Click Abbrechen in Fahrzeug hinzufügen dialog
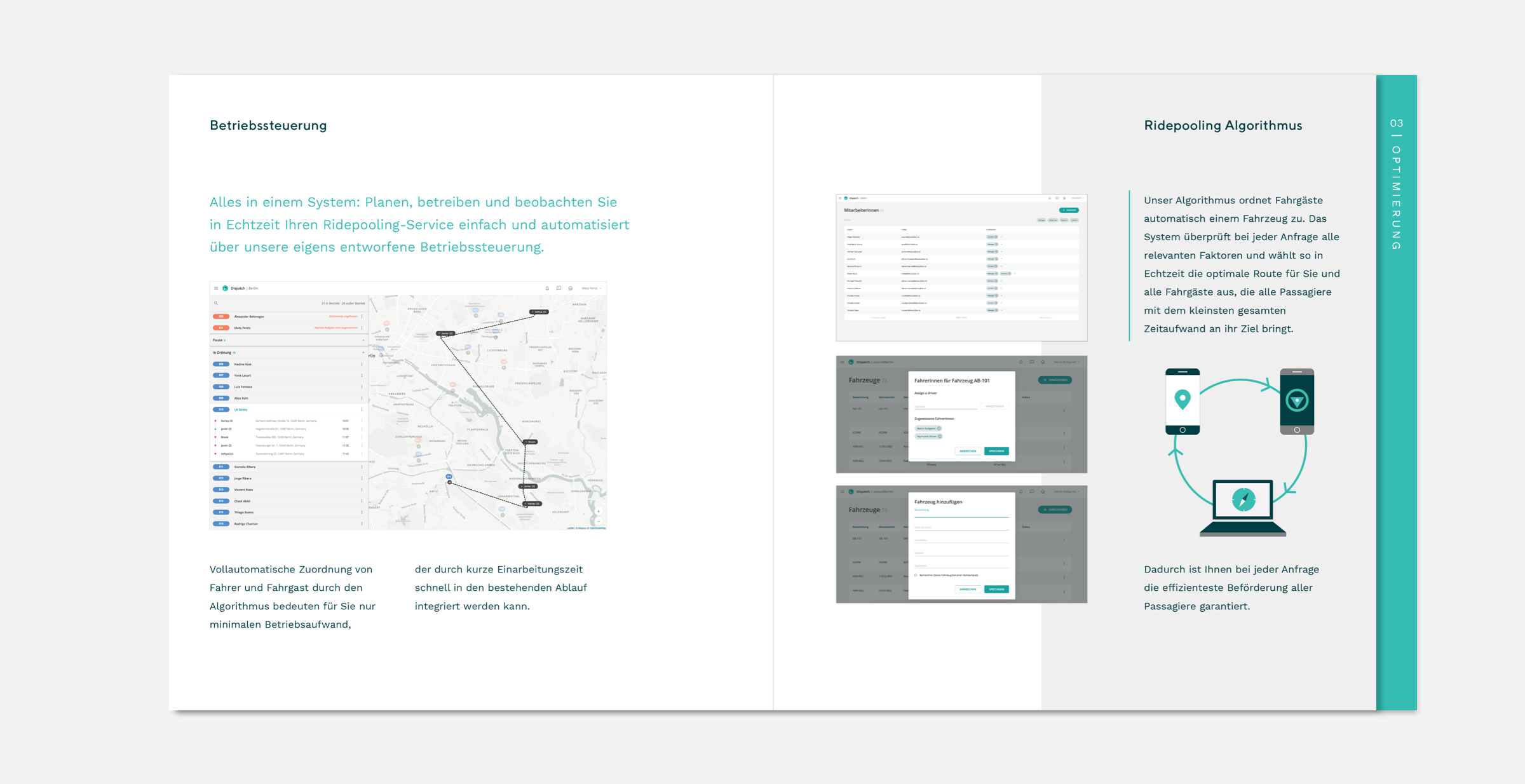The height and width of the screenshot is (784, 1525). [967, 590]
